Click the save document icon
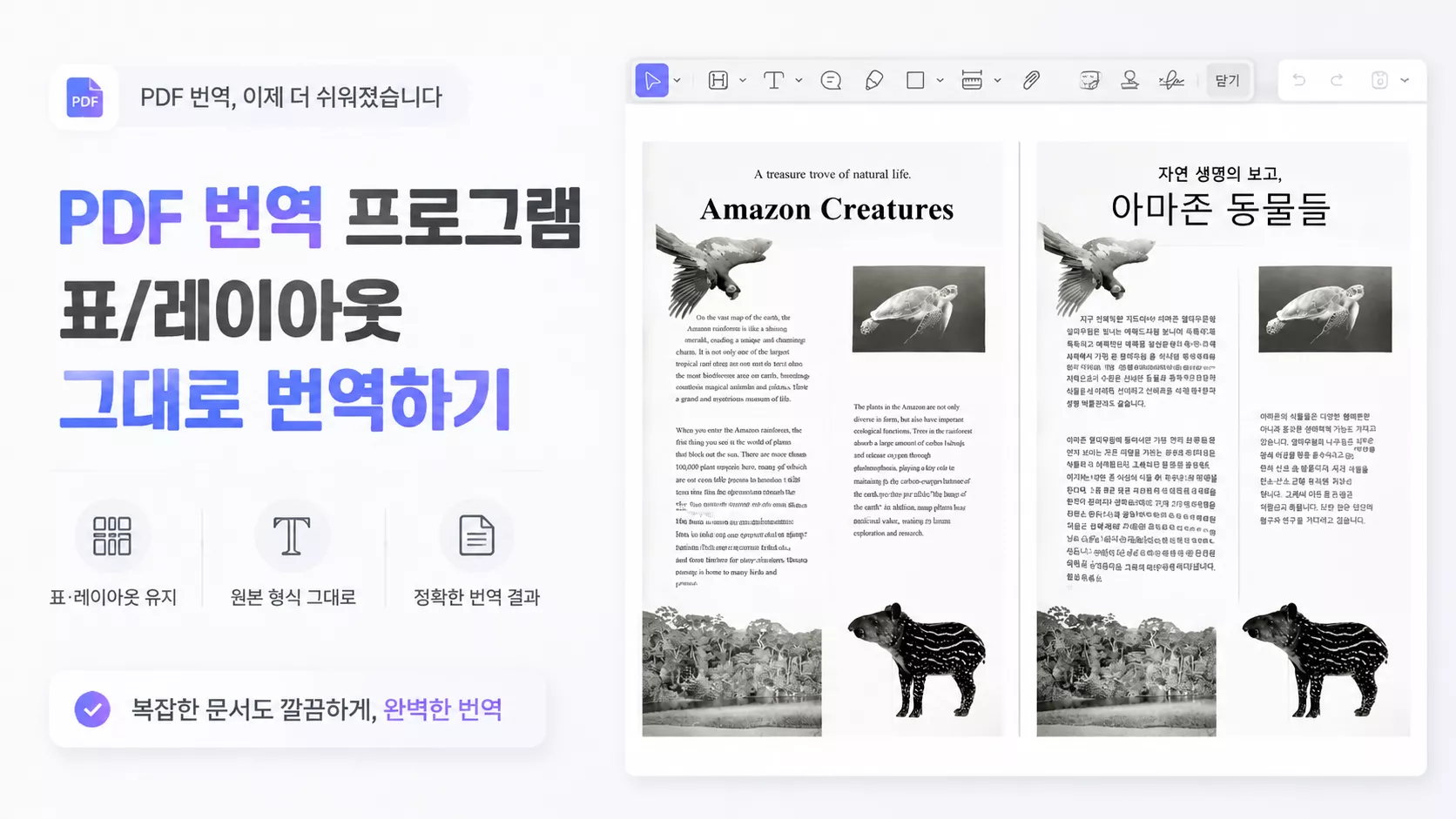Image resolution: width=1456 pixels, height=819 pixels. click(x=1379, y=80)
